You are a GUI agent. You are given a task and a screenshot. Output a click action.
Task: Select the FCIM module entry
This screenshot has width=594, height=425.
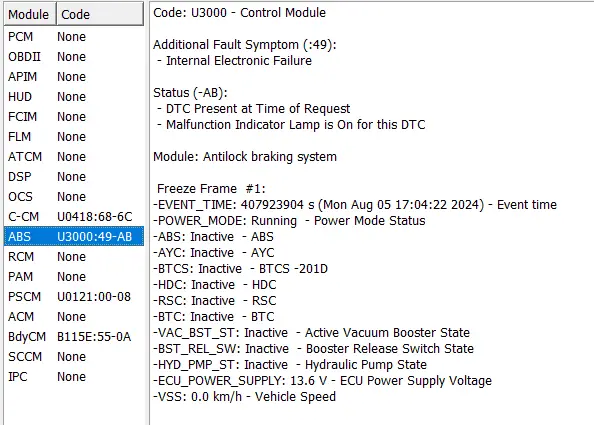pyautogui.click(x=74, y=117)
